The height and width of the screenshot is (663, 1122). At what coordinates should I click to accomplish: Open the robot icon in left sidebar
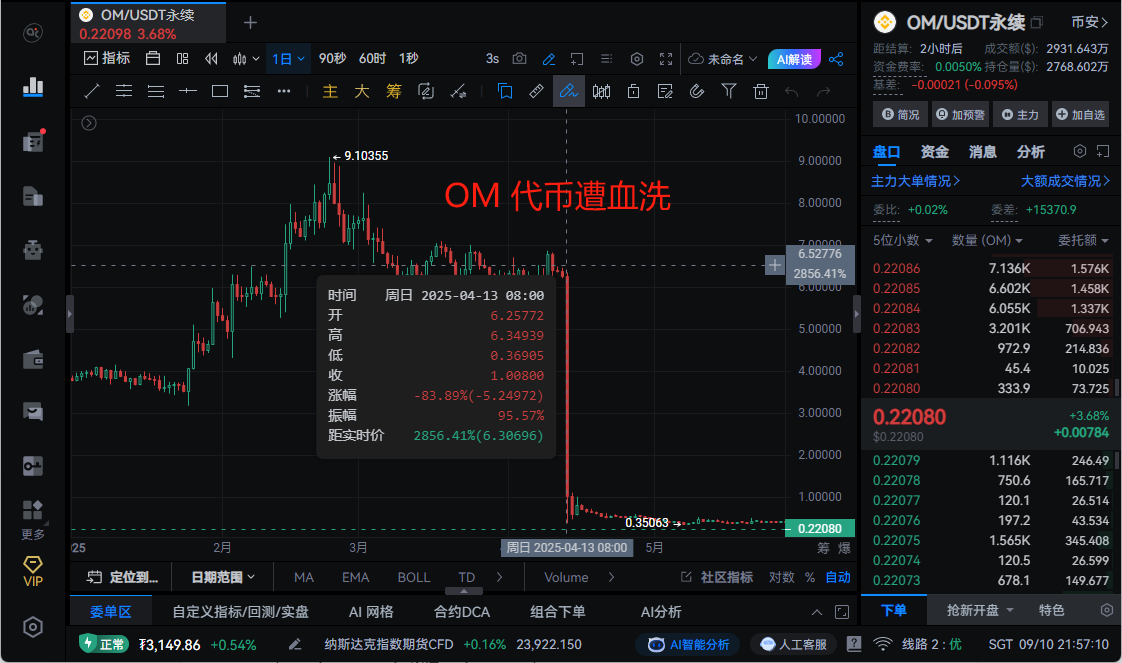(33, 250)
